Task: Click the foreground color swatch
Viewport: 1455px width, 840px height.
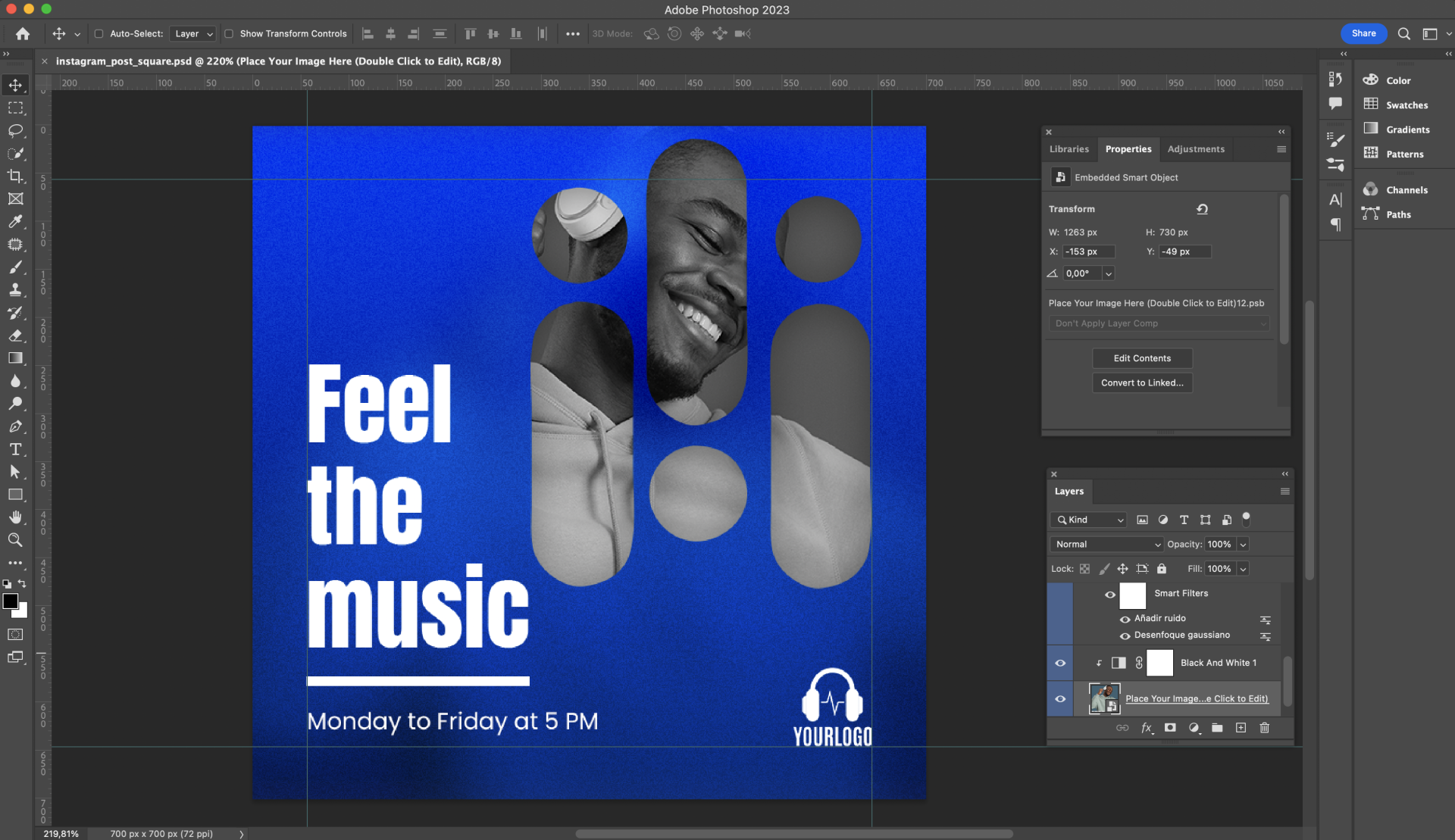Action: 11,601
